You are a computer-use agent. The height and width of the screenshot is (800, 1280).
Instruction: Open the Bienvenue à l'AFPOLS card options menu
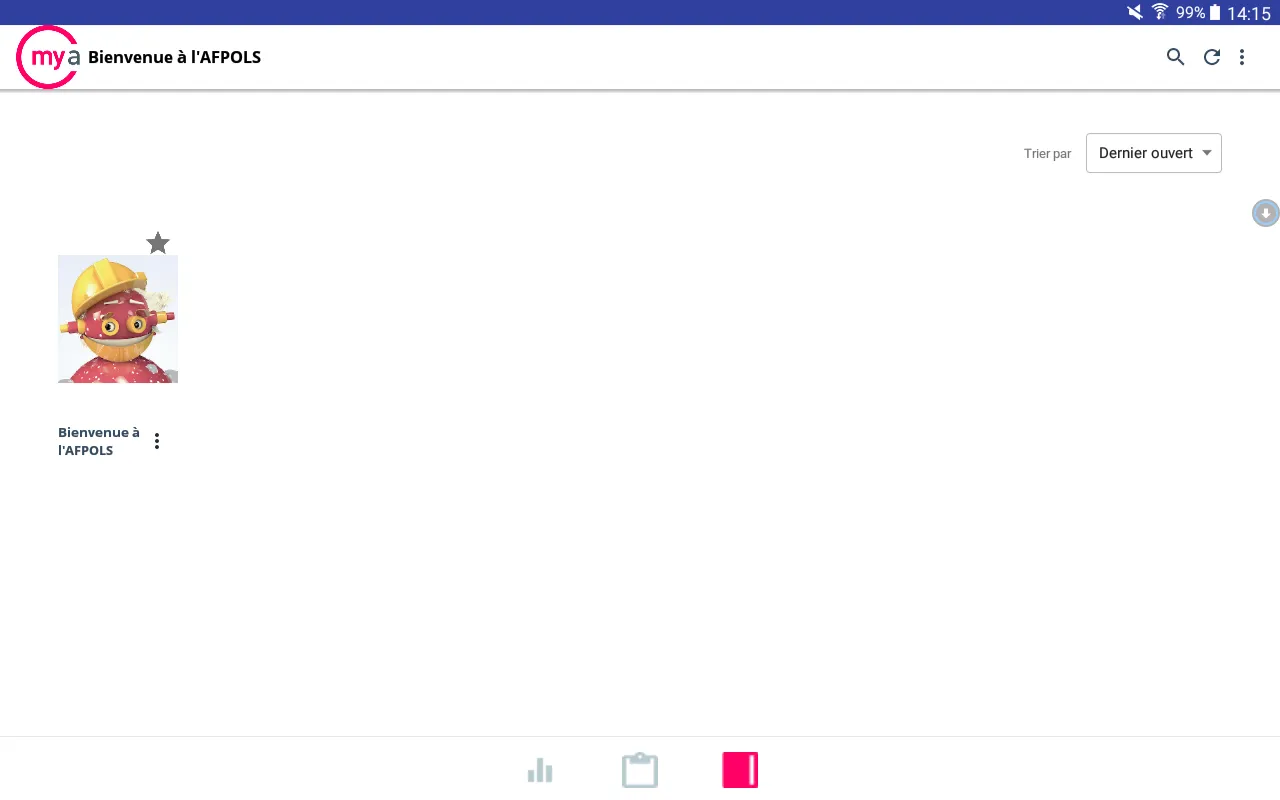click(157, 441)
